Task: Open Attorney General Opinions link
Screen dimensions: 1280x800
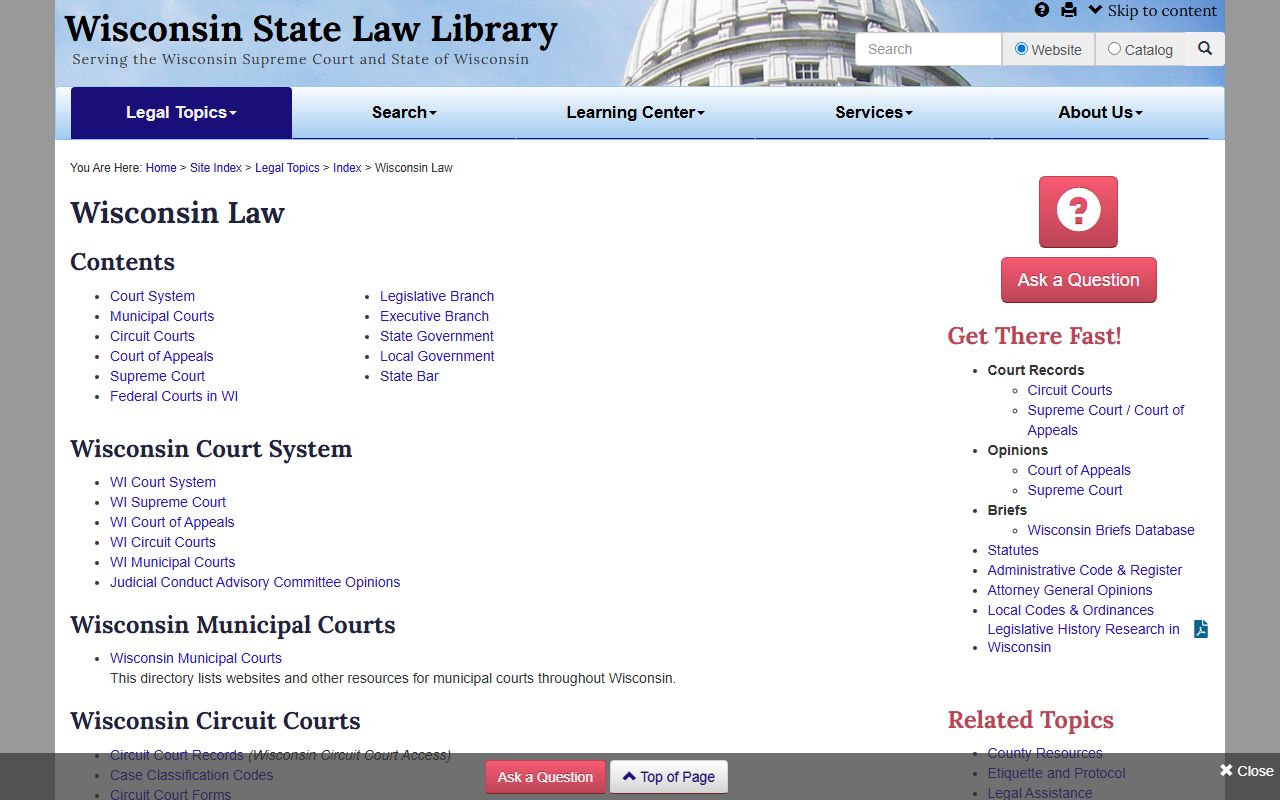Action: (1070, 590)
